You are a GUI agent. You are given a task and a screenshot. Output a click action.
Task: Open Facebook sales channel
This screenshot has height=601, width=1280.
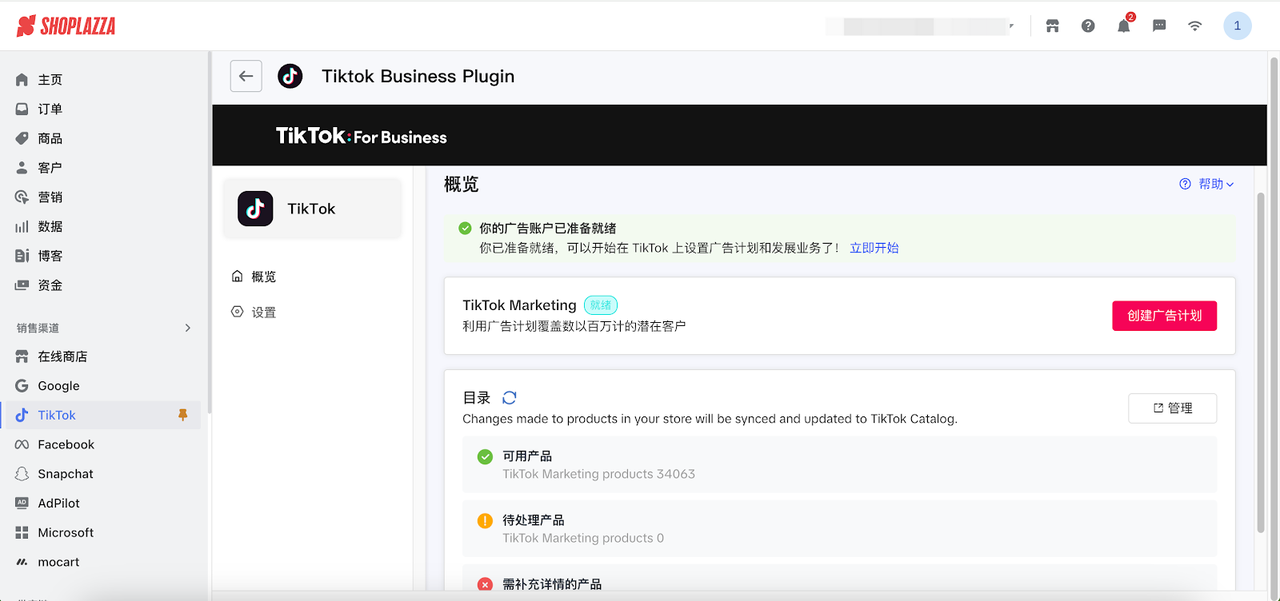[x=66, y=444]
